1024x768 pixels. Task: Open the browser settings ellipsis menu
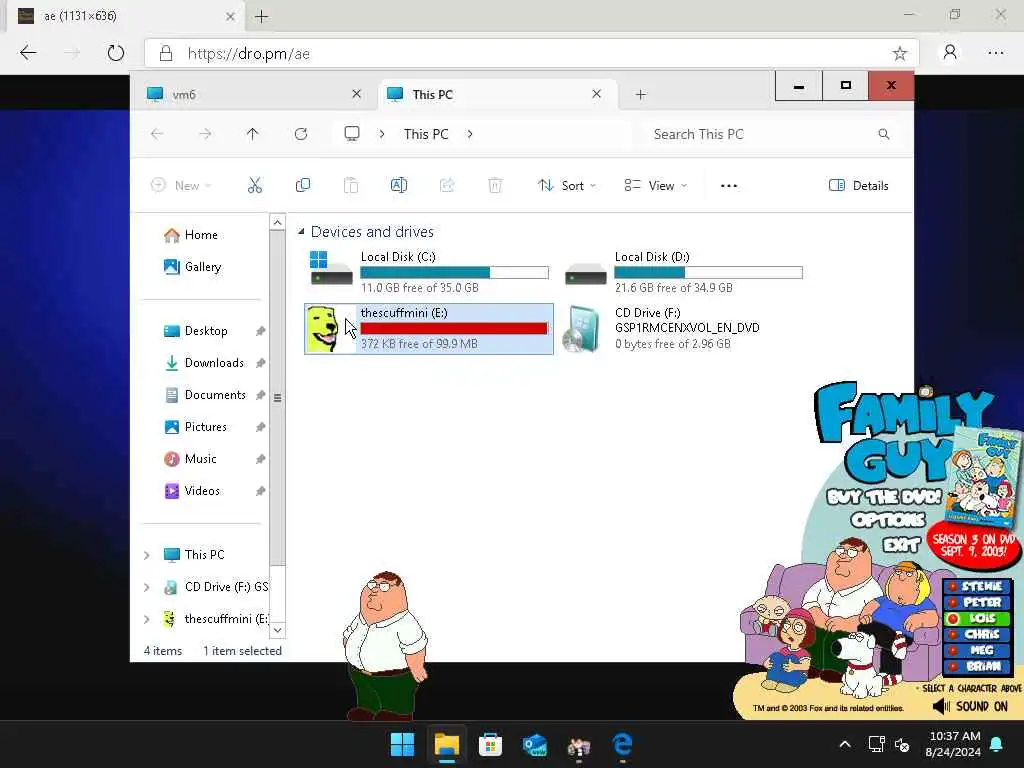coord(996,53)
